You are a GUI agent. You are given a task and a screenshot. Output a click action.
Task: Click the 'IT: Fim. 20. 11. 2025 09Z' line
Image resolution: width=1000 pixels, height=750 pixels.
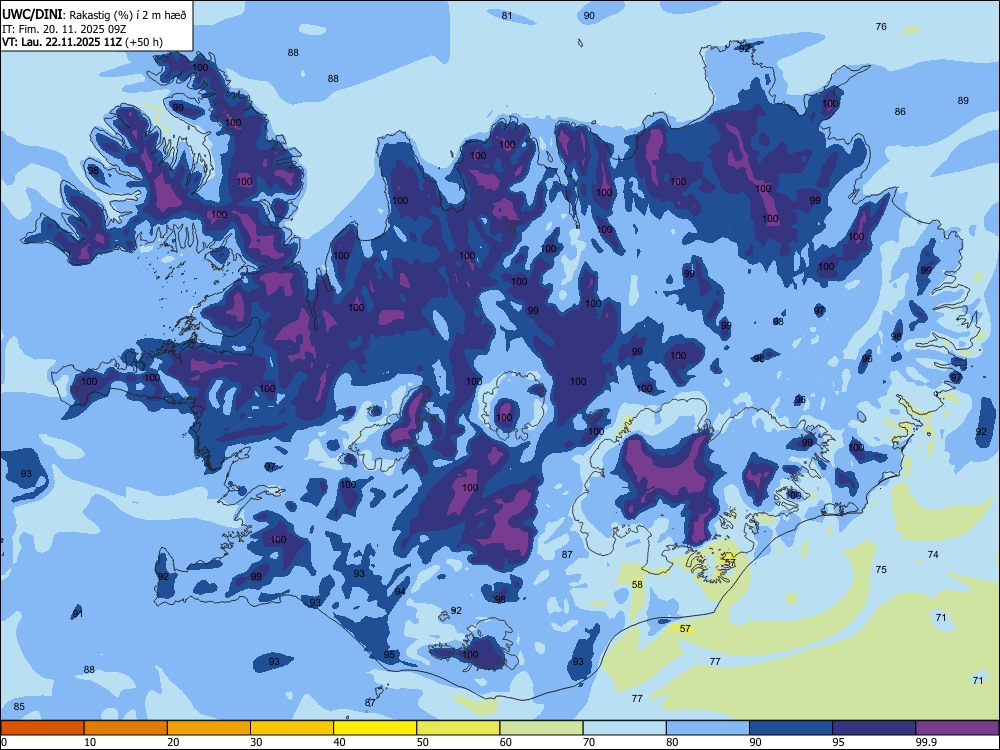coord(64,29)
